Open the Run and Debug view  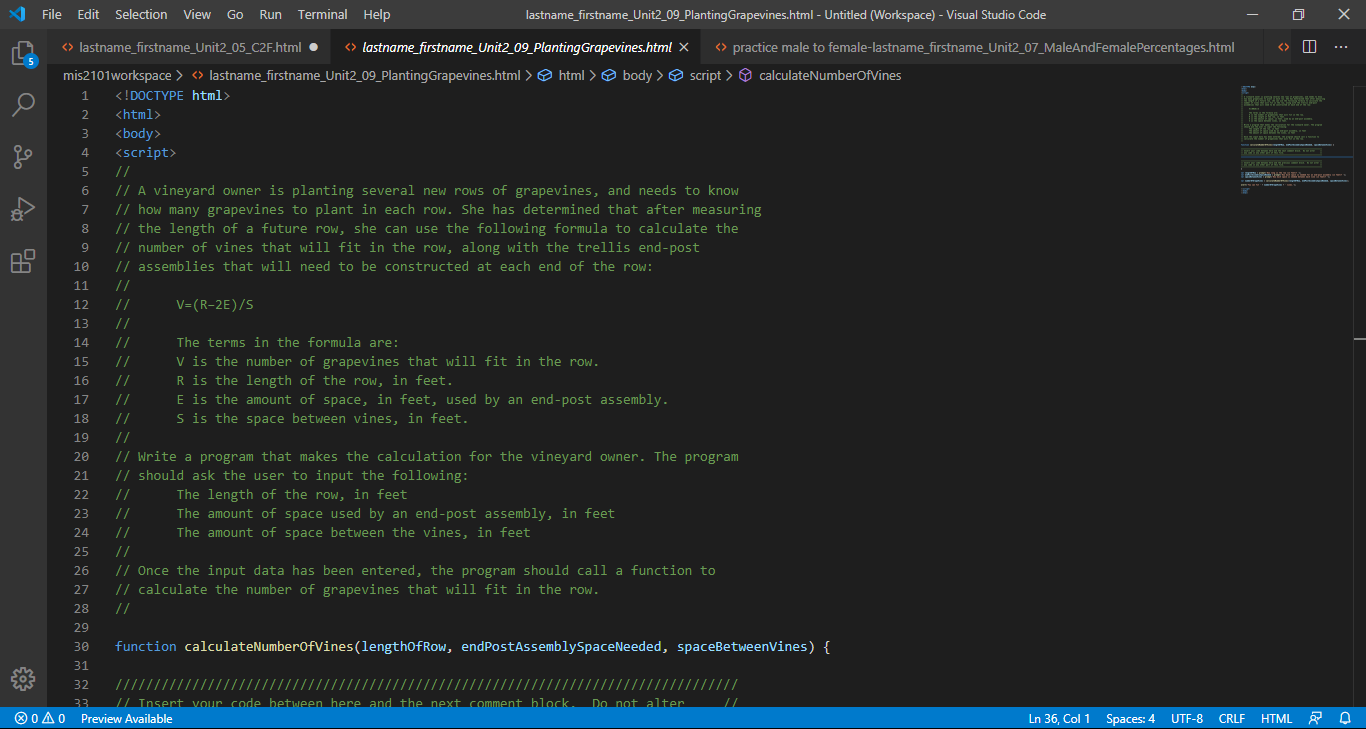click(24, 209)
